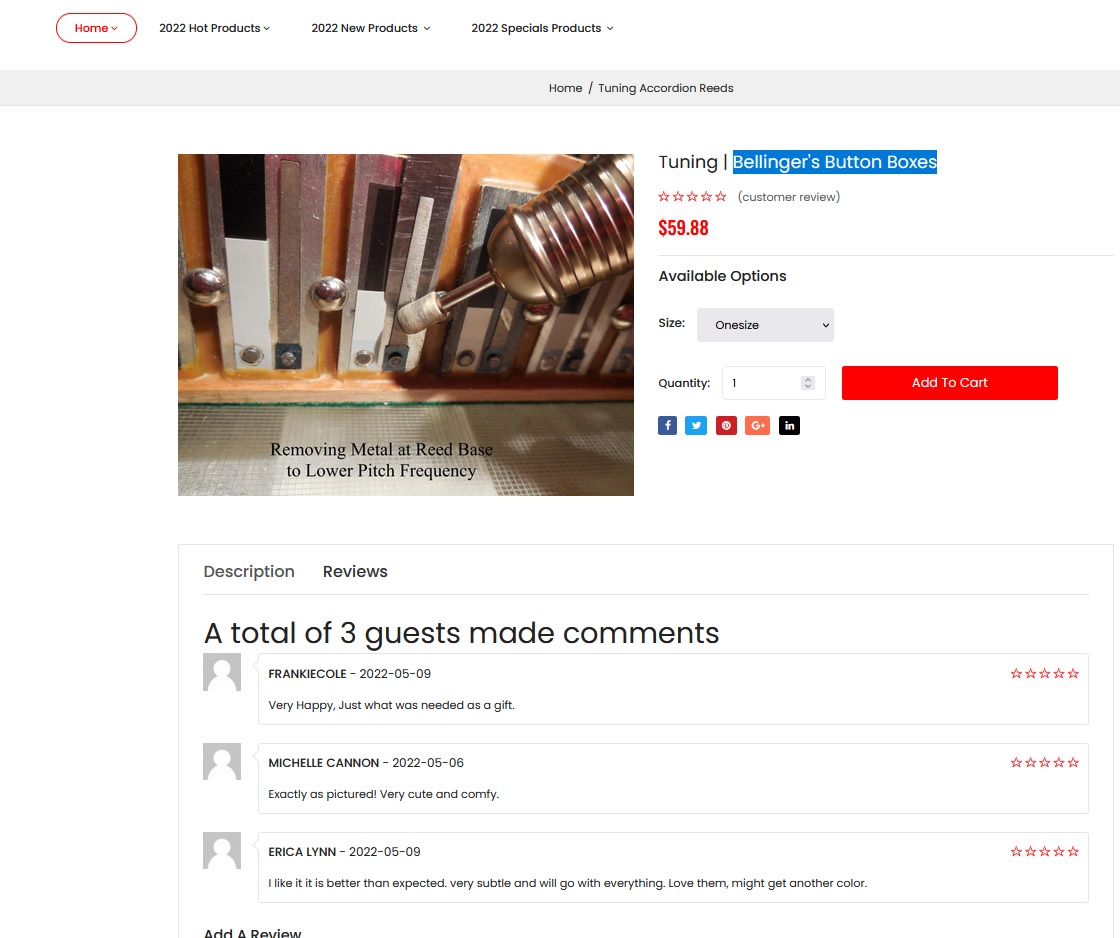Click the Available Options heading

pos(722,276)
